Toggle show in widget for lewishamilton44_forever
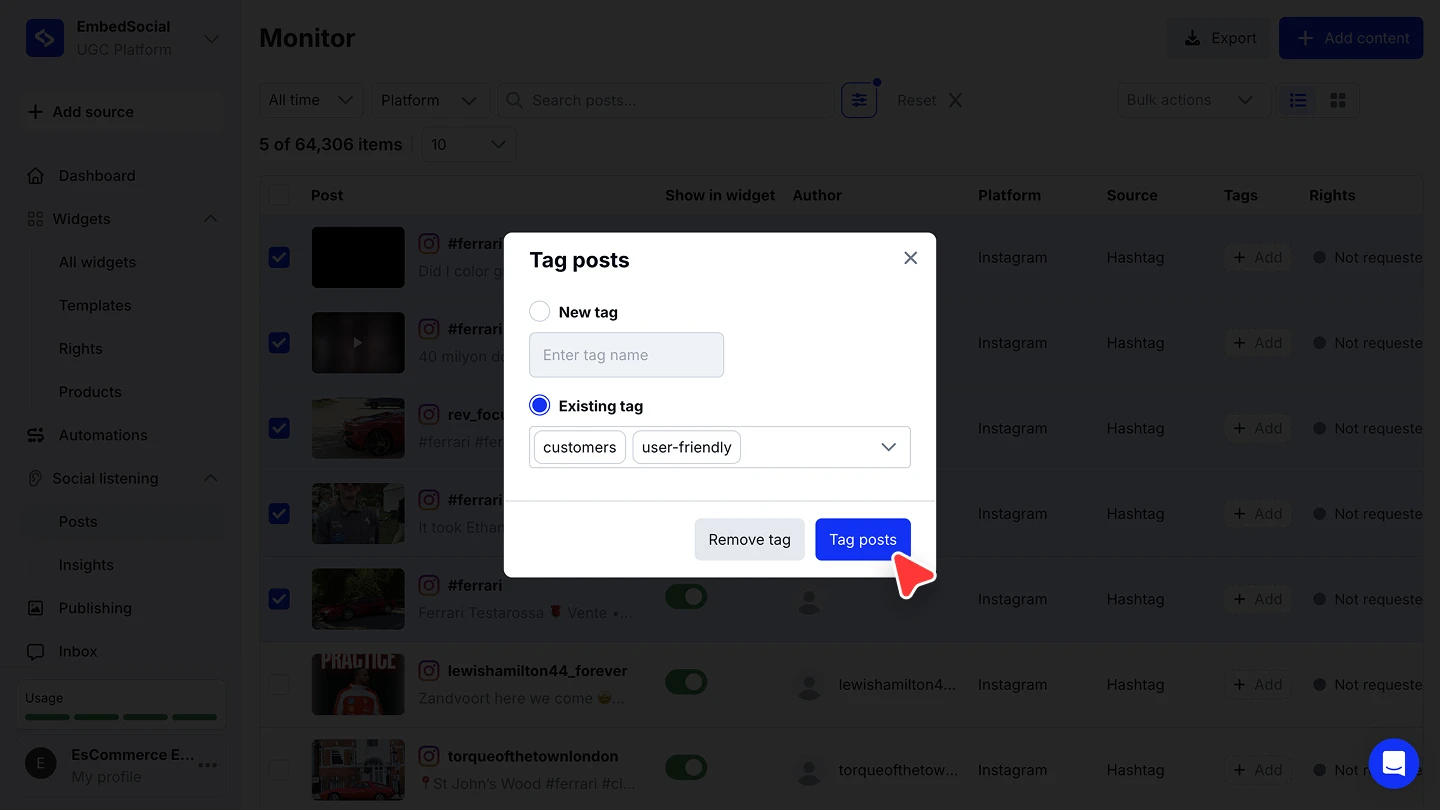Image resolution: width=1440 pixels, height=810 pixels. coord(686,683)
